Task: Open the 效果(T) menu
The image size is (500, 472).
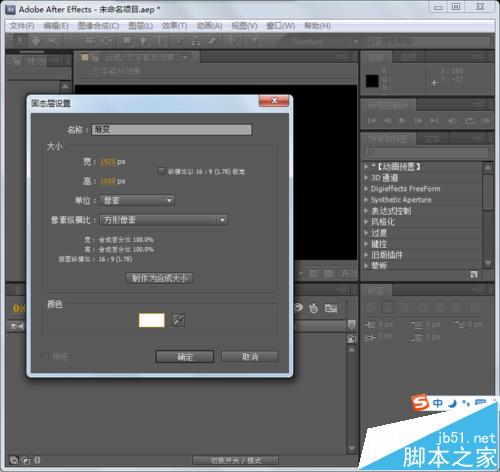Action: click(x=175, y=26)
